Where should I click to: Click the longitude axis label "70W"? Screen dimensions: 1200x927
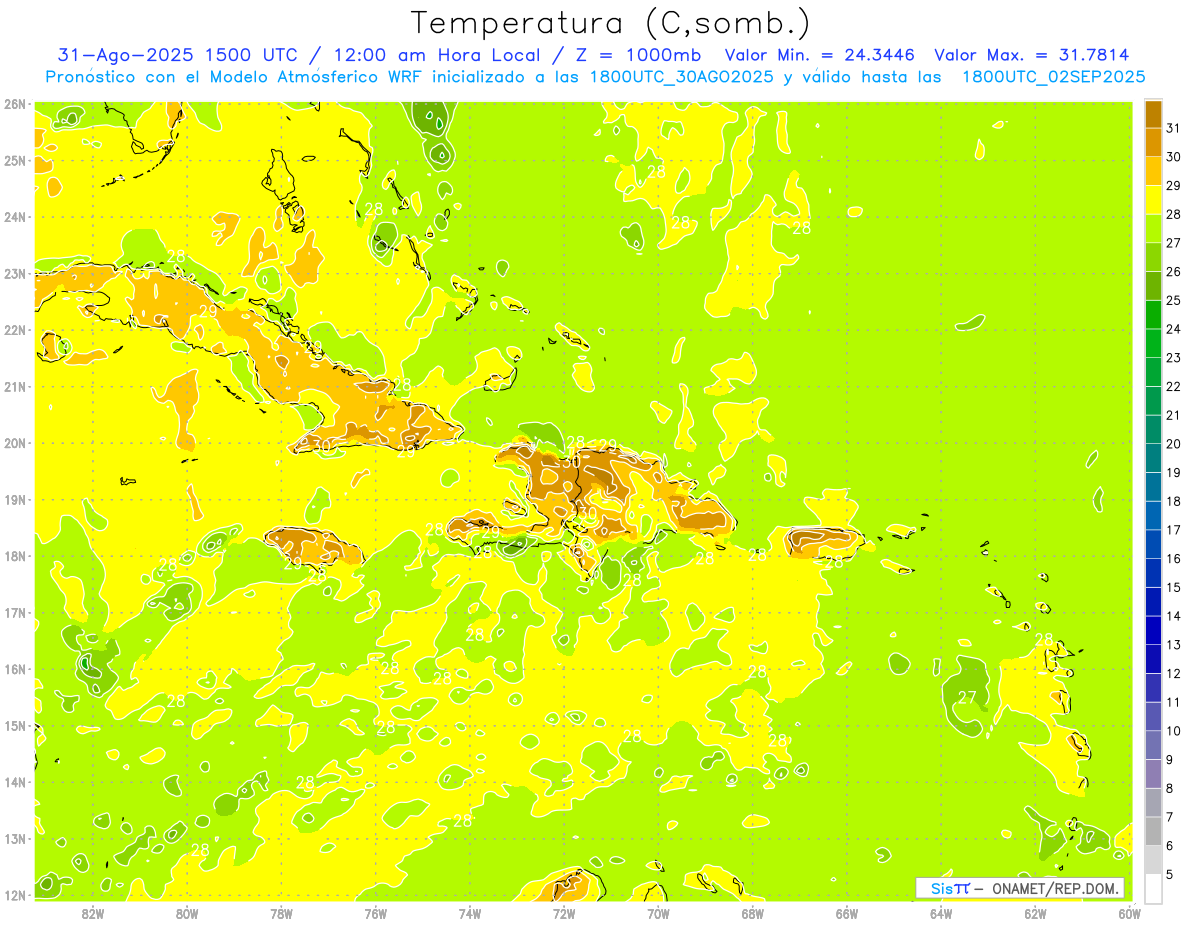pos(658,913)
